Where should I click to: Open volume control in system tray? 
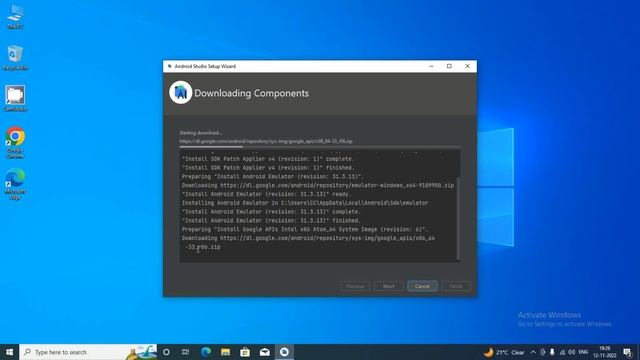pos(571,352)
